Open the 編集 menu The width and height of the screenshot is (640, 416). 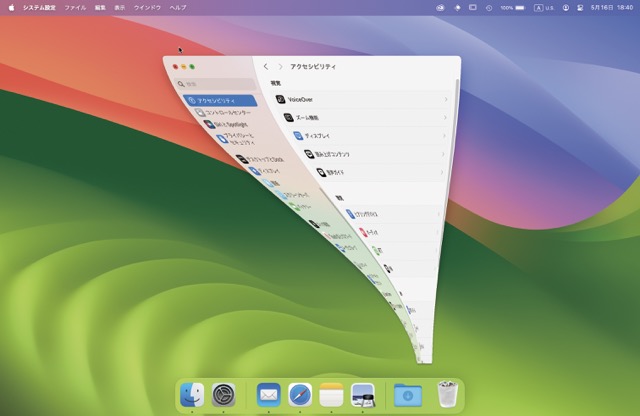click(x=100, y=7)
